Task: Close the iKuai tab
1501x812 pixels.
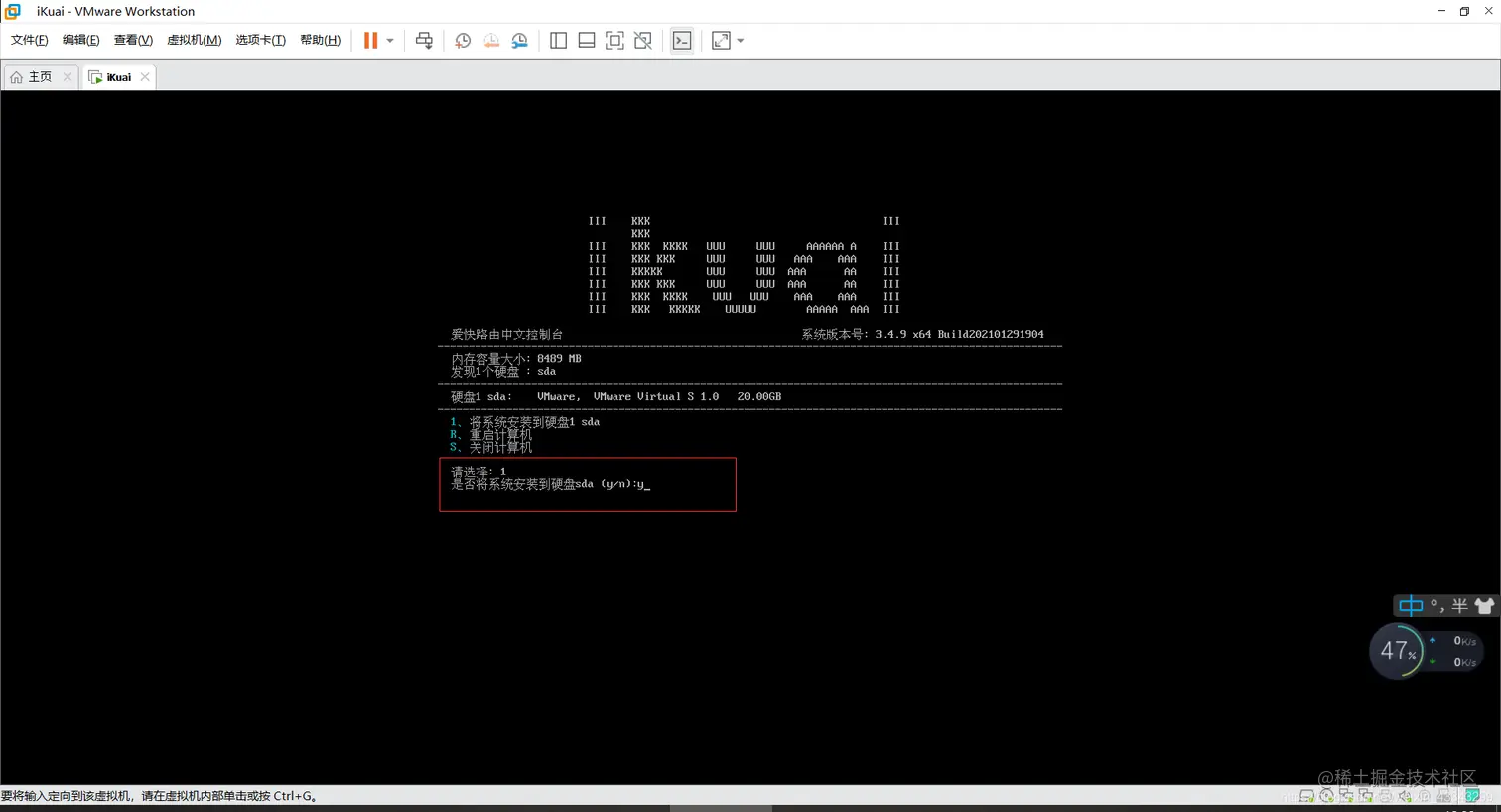Action: [145, 77]
